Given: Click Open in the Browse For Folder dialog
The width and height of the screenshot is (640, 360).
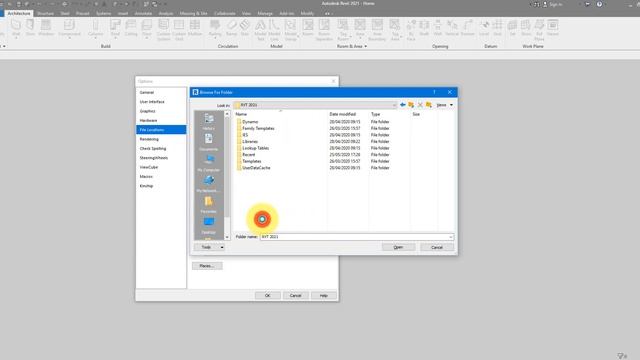Looking at the screenshot, I should point(398,247).
